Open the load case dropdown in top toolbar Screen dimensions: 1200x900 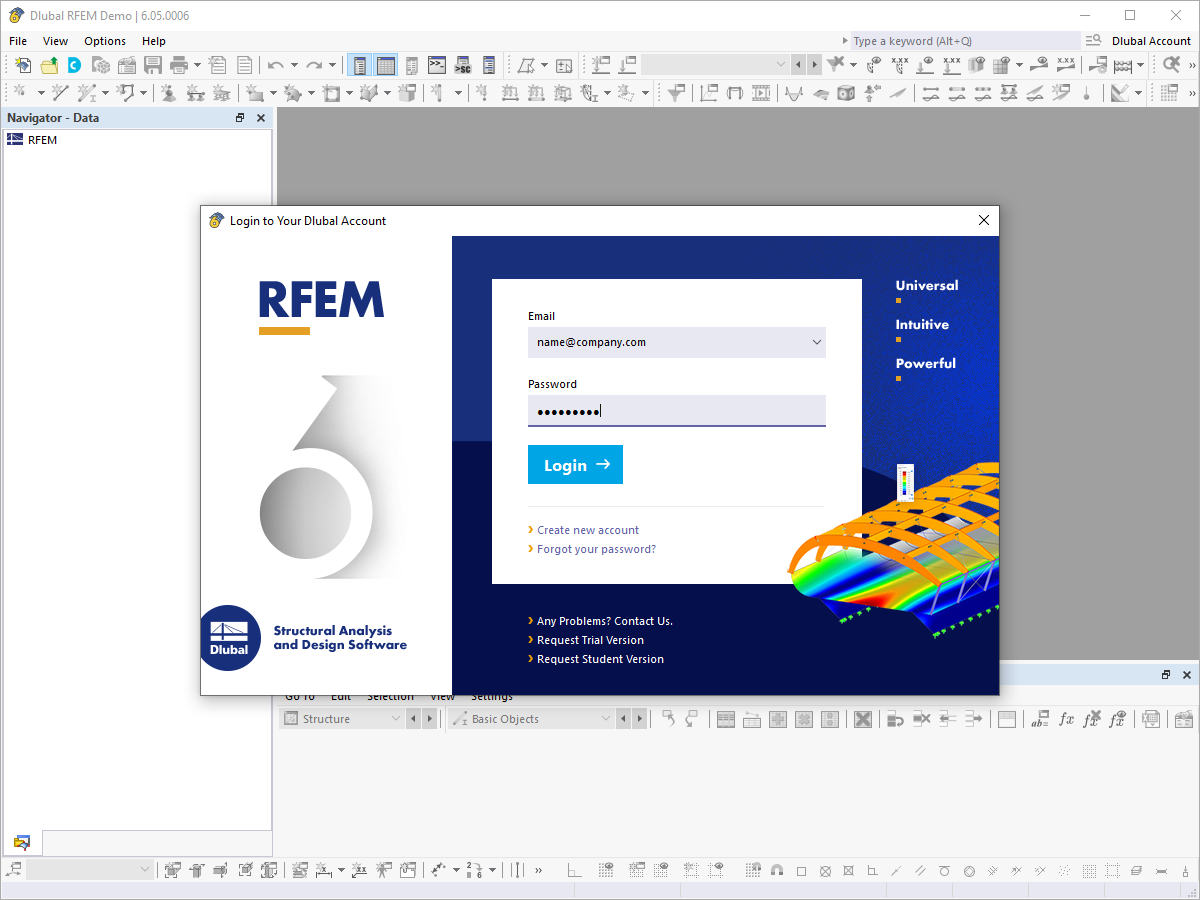point(716,65)
